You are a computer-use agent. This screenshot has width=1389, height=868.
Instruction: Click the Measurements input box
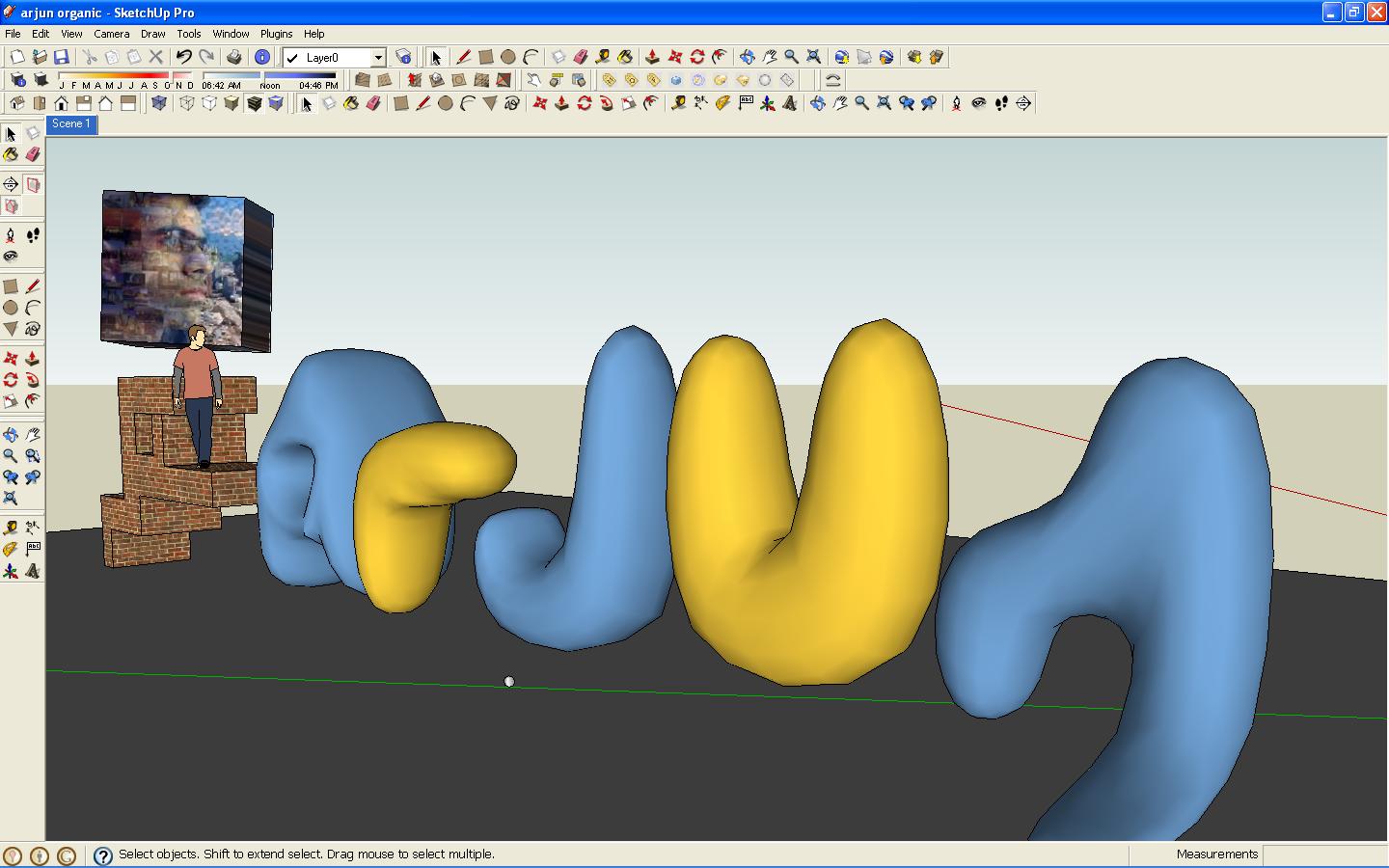coord(1324,854)
